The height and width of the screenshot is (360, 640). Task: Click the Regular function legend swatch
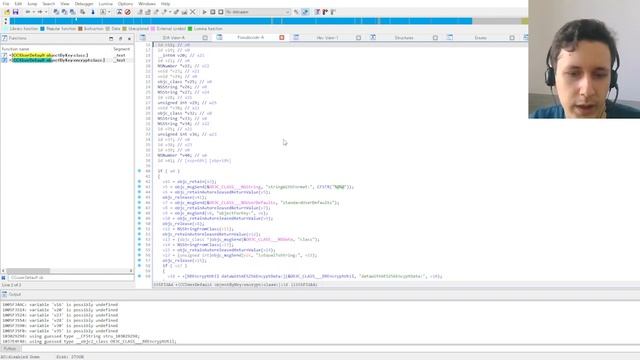point(42,29)
